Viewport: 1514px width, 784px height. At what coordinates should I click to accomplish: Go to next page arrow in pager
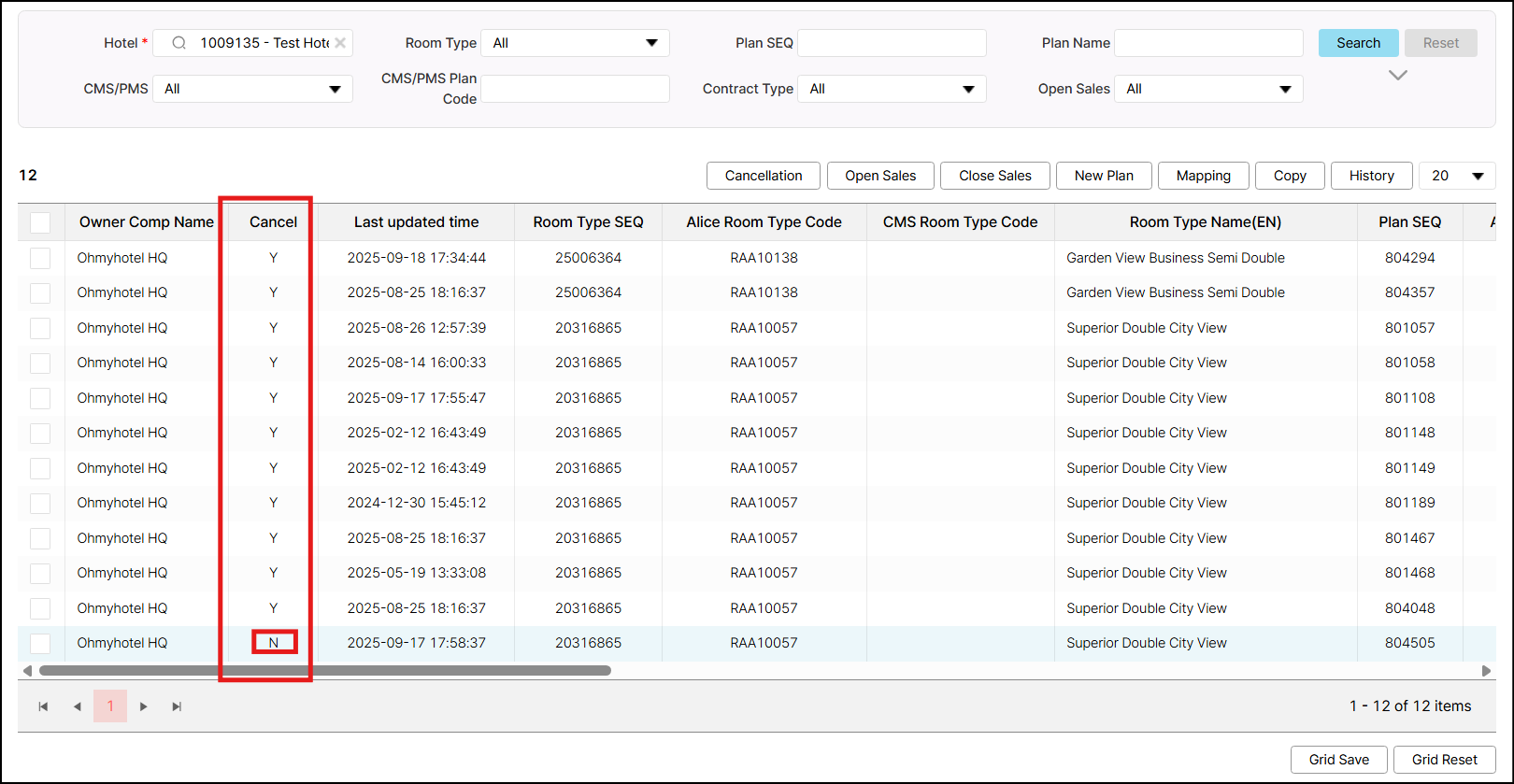coord(144,706)
